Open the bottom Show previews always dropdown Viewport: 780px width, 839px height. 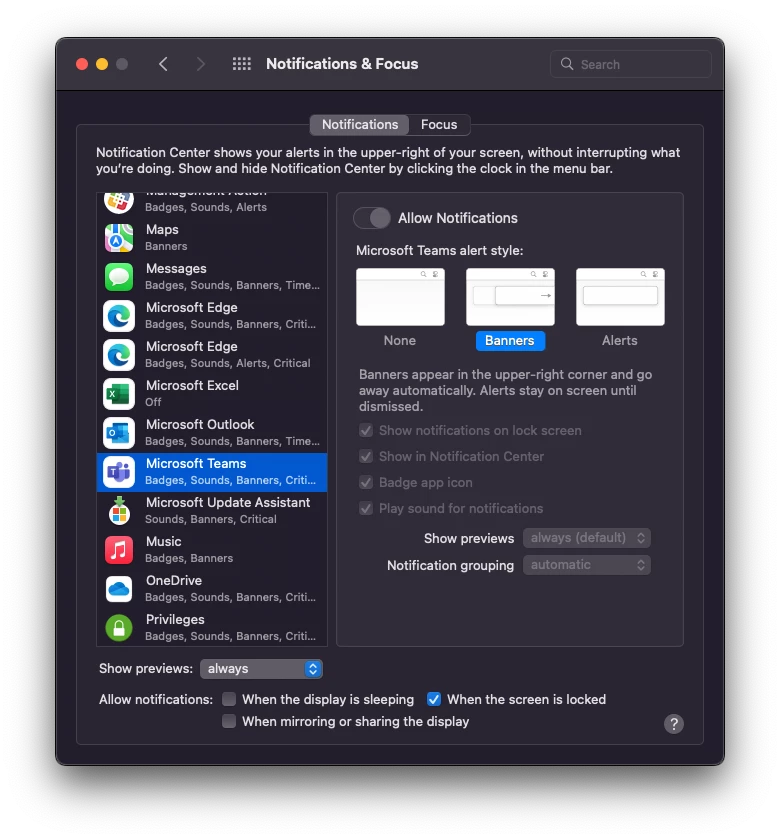(x=261, y=669)
